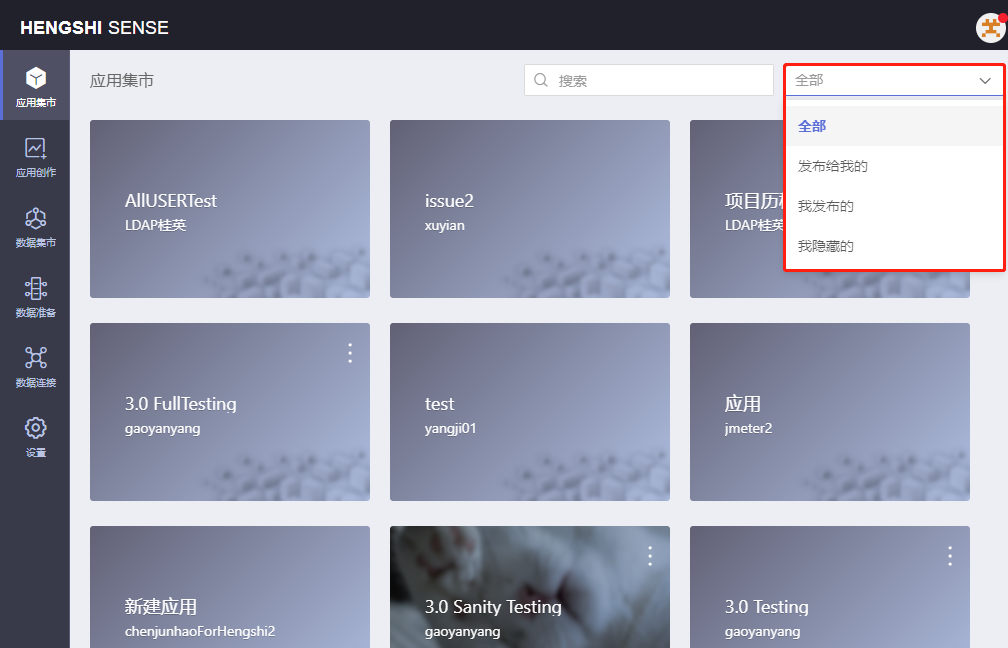Open 数据集市 sidebar icon
This screenshot has width=1008, height=648.
tap(36, 219)
